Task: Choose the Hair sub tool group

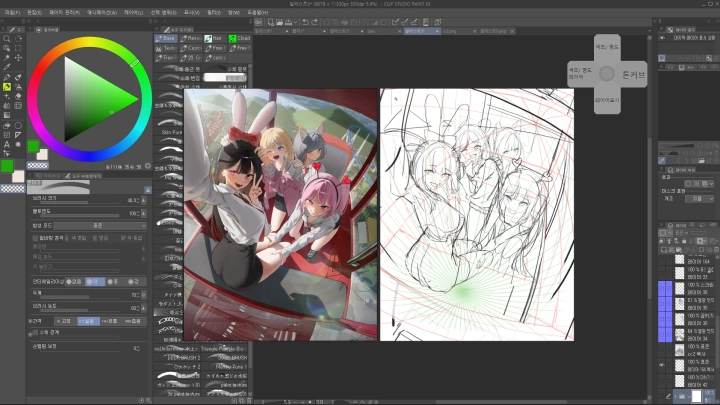Action: click(214, 39)
